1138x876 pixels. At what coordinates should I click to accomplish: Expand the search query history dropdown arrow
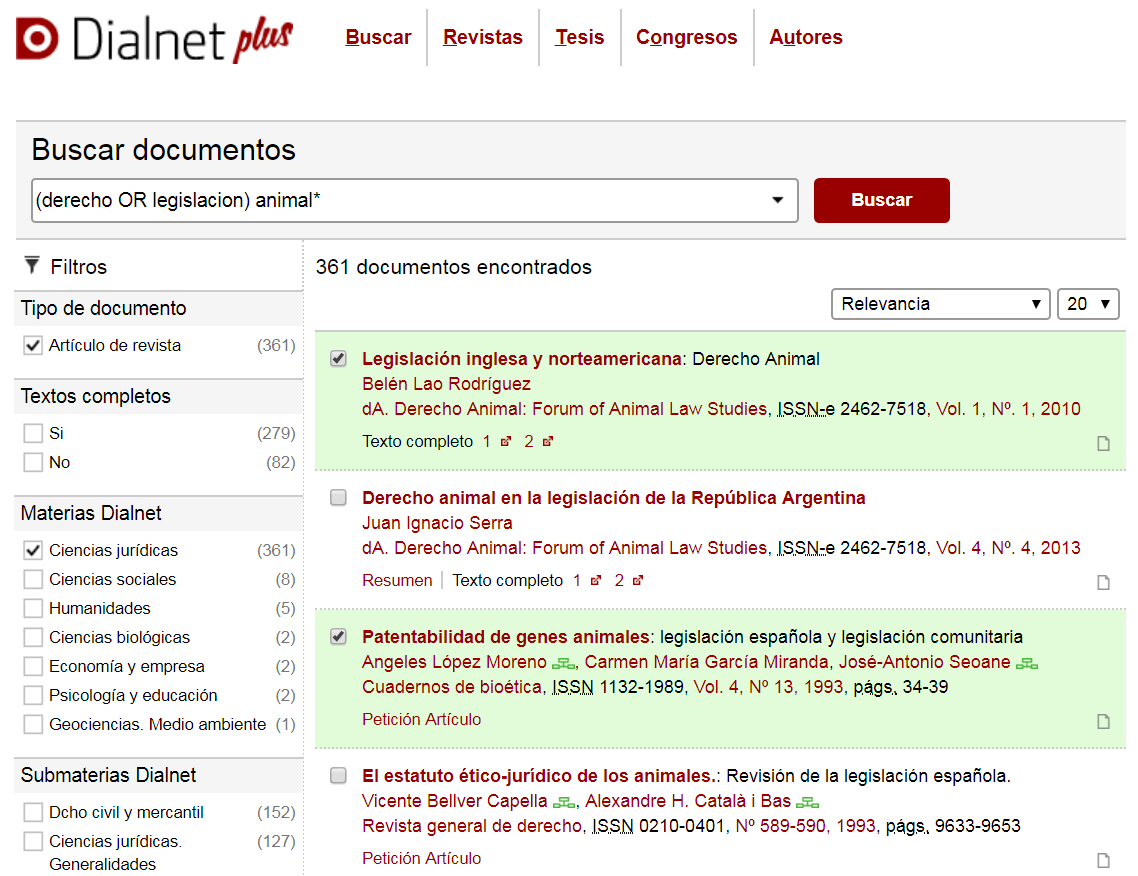[778, 201]
